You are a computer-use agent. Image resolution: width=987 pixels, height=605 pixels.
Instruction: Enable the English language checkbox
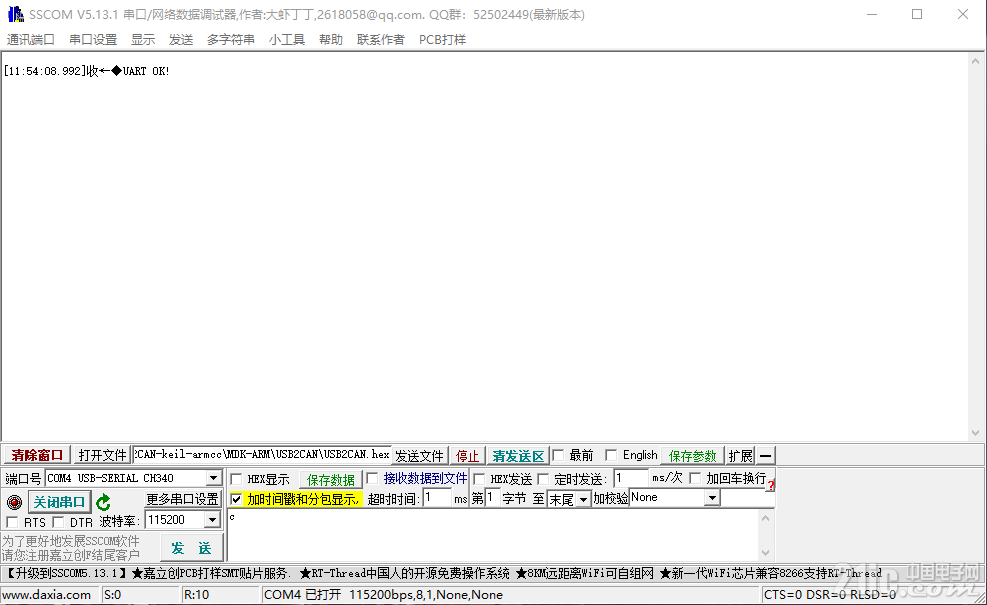pos(611,455)
